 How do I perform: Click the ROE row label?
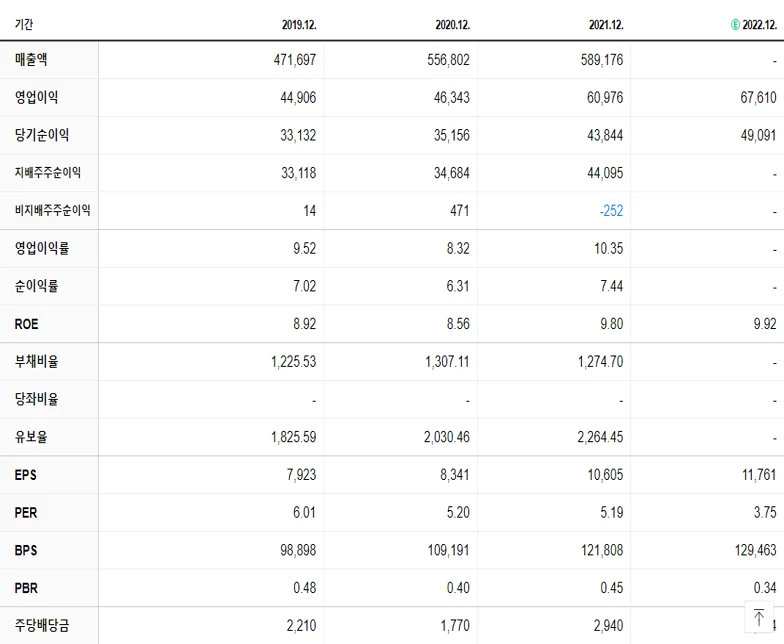(26, 324)
